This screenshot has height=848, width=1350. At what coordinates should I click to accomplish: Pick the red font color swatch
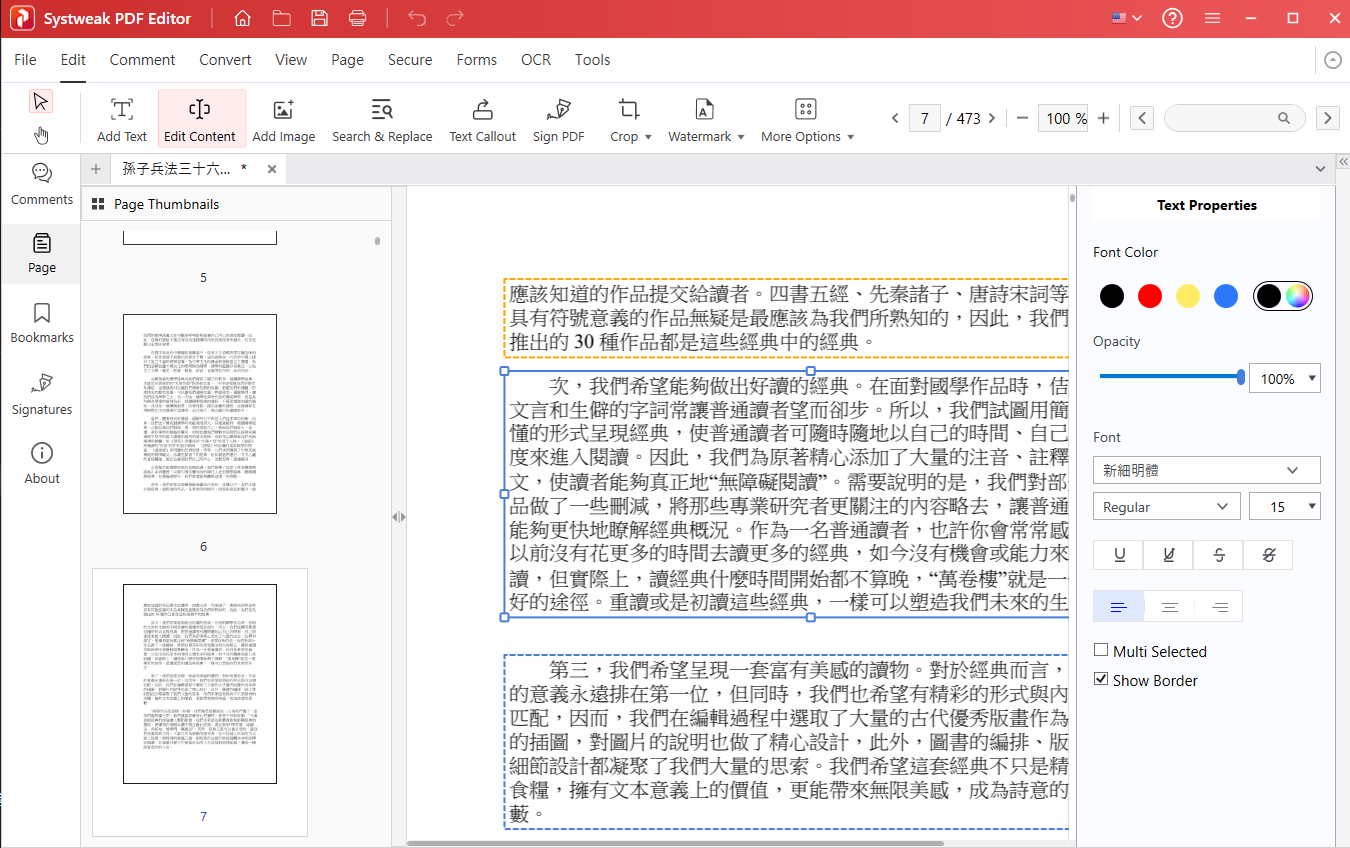pos(1150,296)
